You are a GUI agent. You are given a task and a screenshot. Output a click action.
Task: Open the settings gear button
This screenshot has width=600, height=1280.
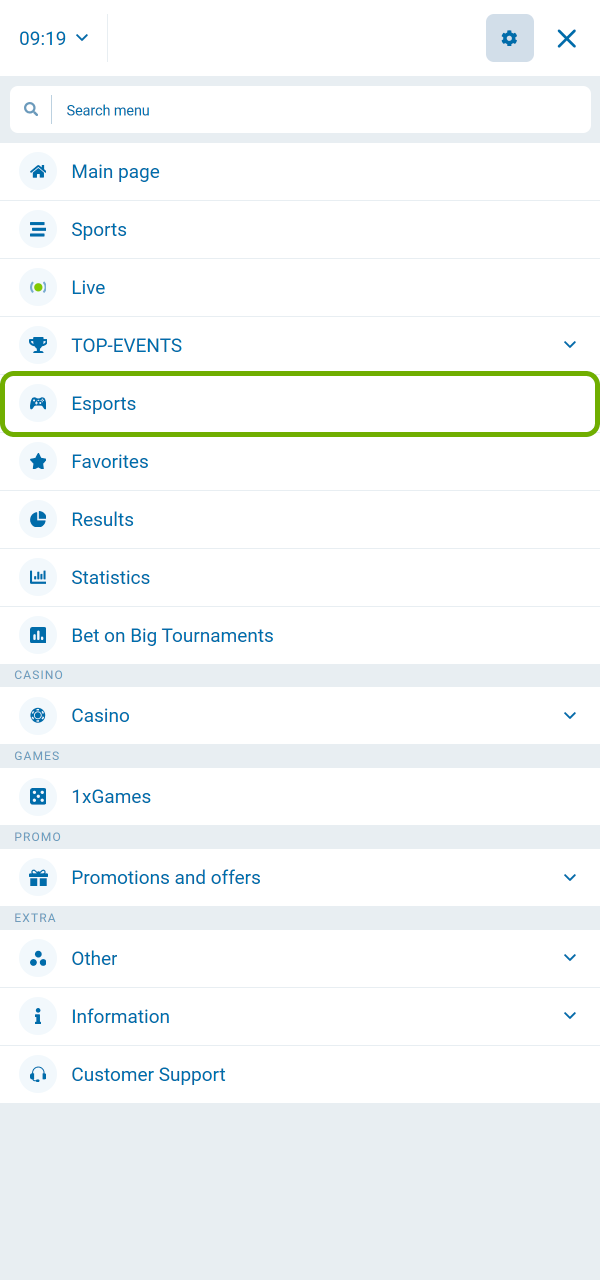[509, 38]
